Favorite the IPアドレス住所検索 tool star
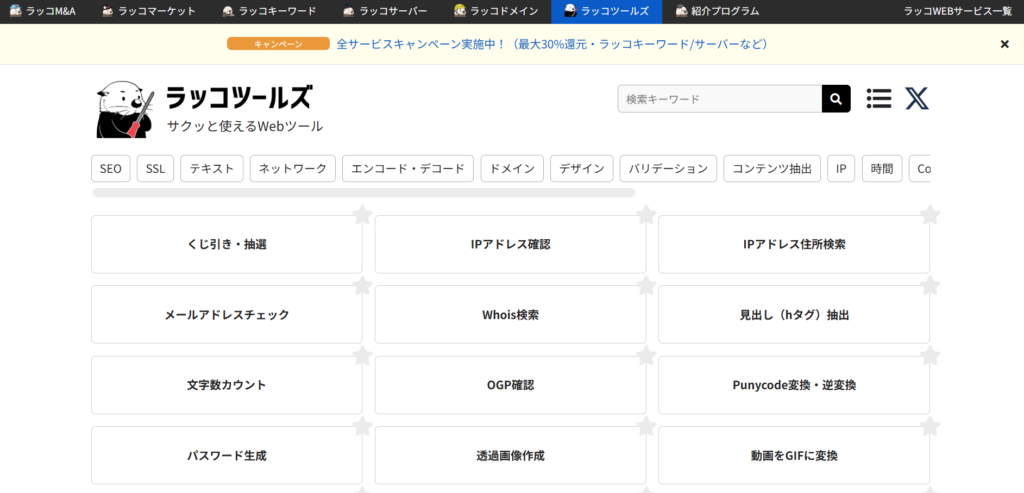Image resolution: width=1024 pixels, height=493 pixels. coord(930,214)
